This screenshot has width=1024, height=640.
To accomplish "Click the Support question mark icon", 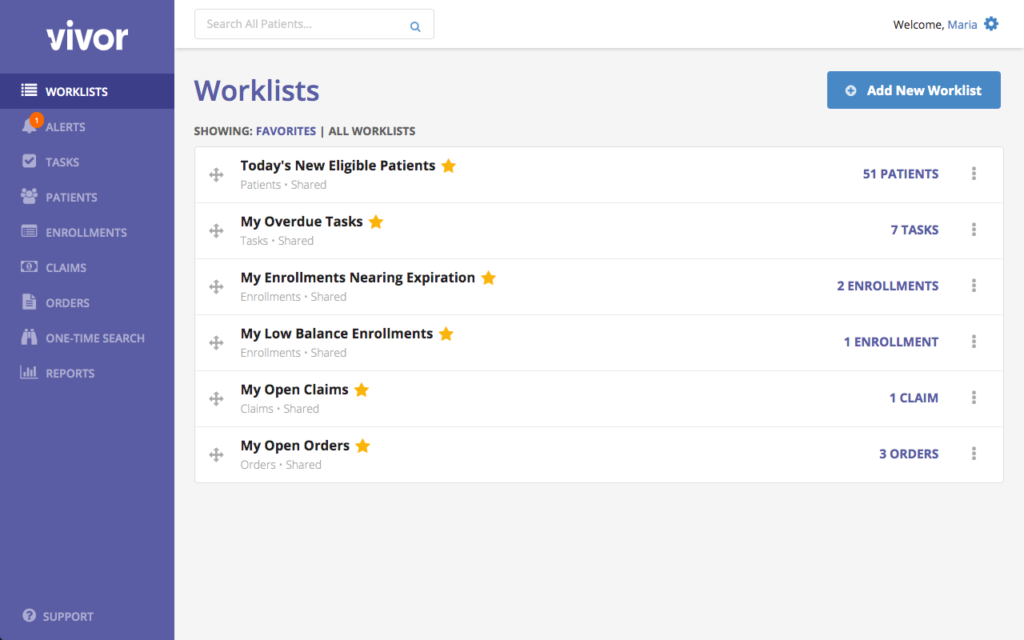I will (x=29, y=615).
